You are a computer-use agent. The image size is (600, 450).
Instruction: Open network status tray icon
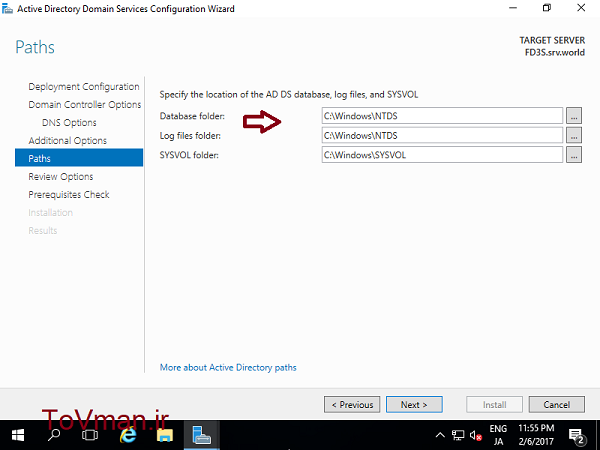click(458, 435)
